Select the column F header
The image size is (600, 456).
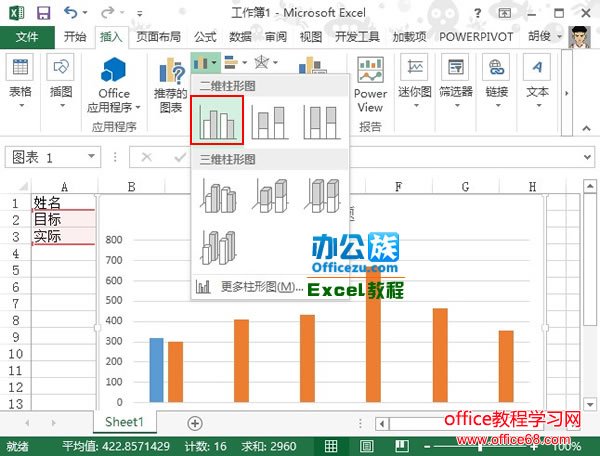(398, 187)
